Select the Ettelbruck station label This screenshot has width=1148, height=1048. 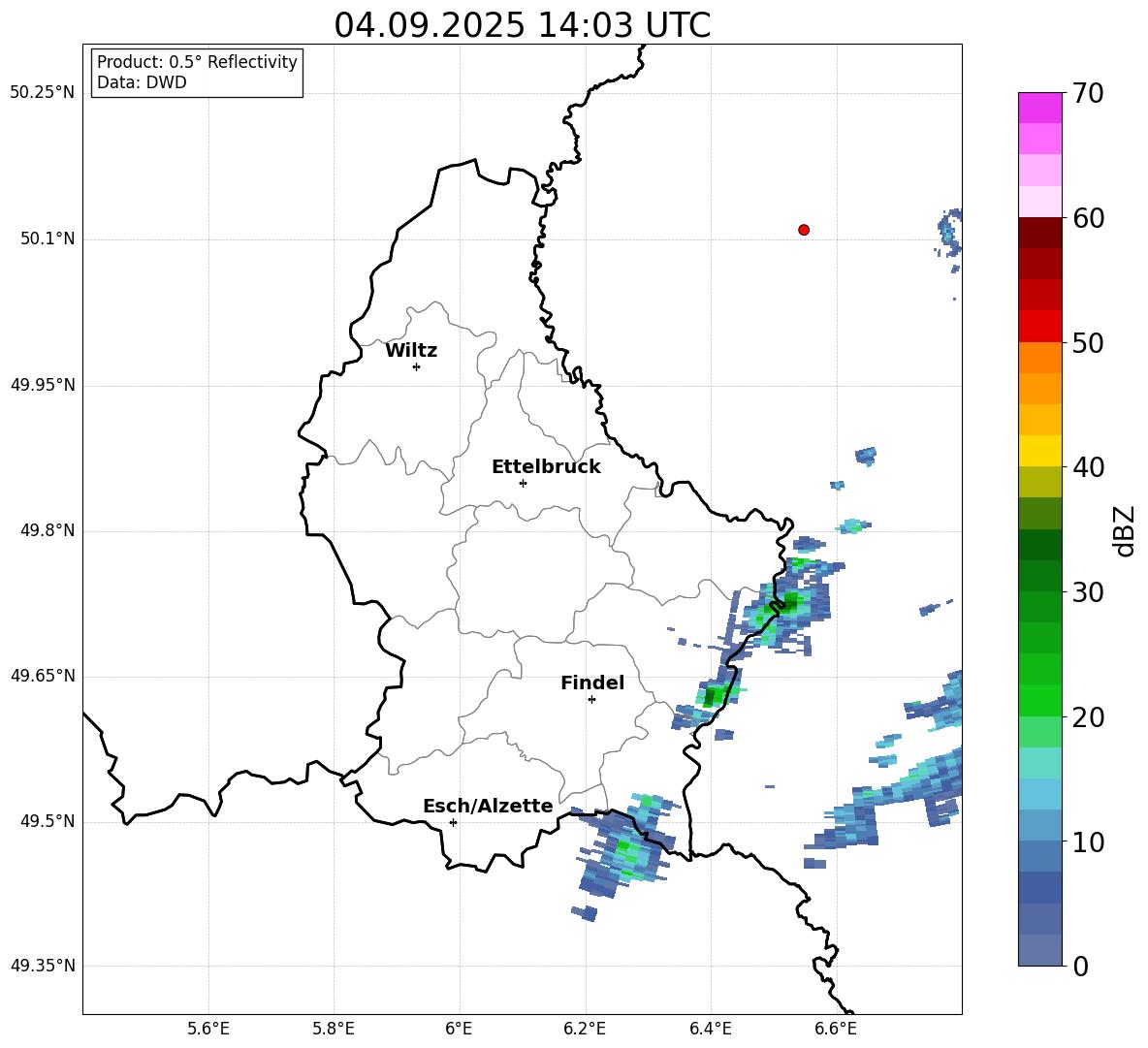pos(546,467)
